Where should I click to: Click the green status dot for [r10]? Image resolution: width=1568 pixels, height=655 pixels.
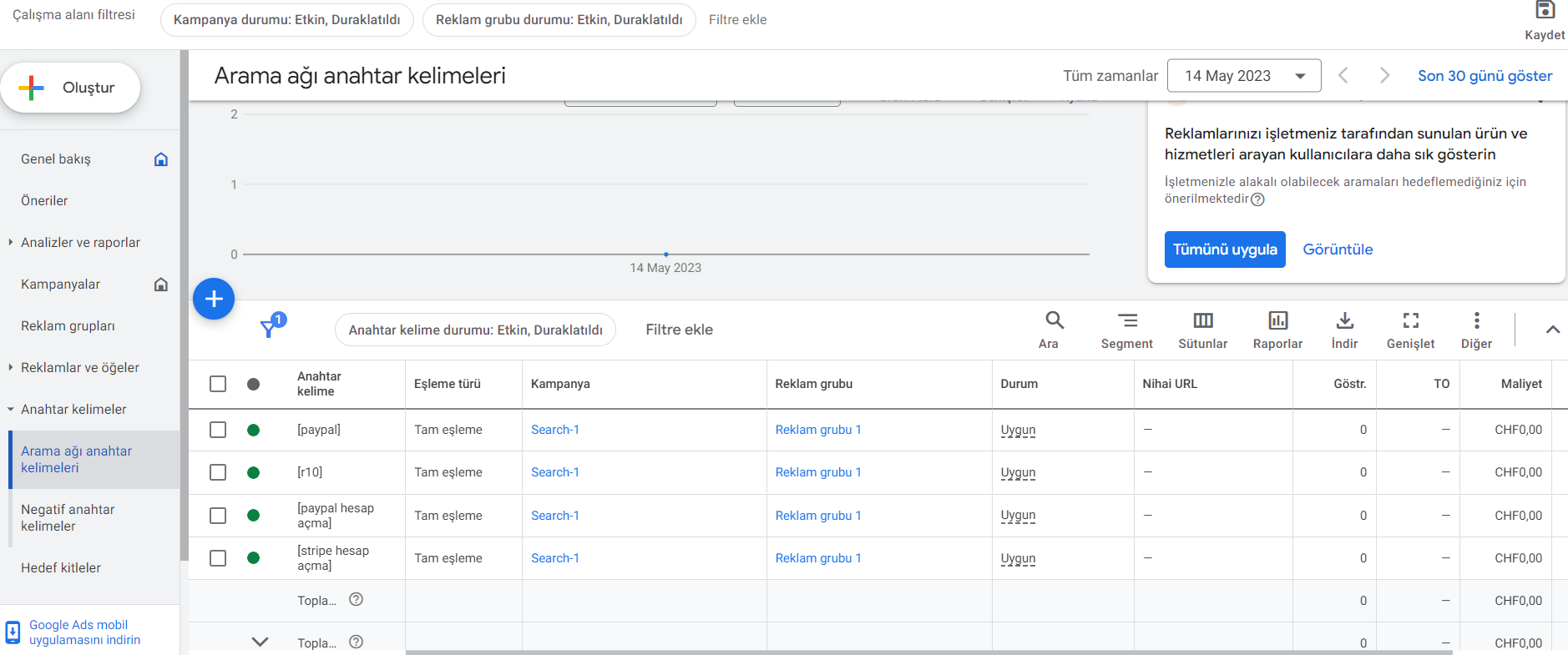[253, 472]
